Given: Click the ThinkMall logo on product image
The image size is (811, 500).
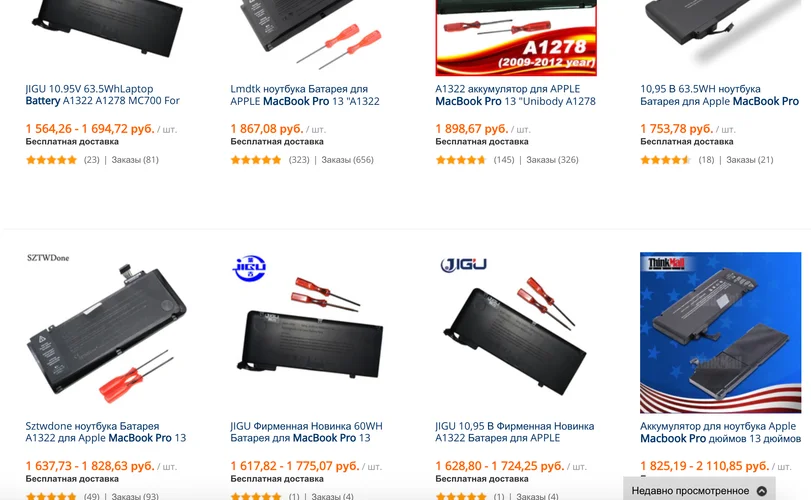Looking at the screenshot, I should 666,263.
